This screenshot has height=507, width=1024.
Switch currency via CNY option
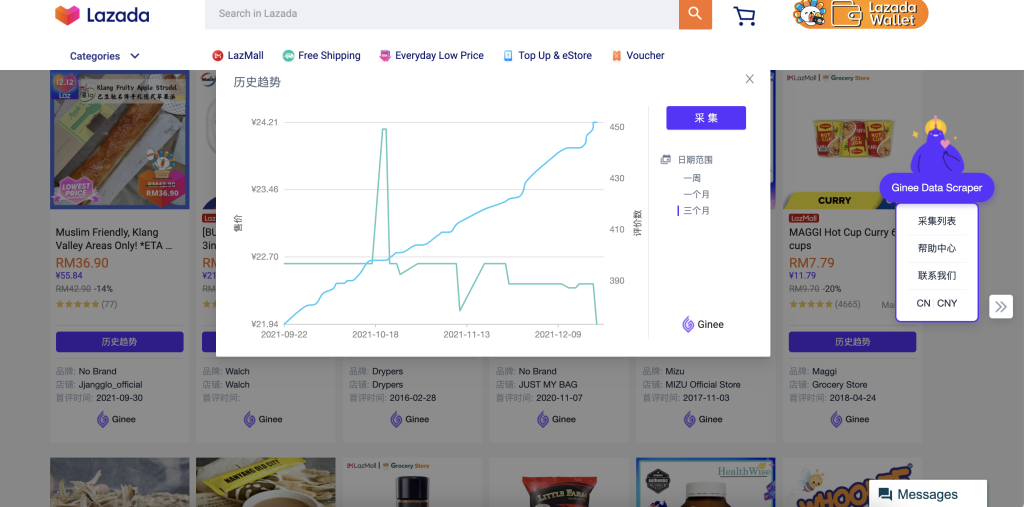pos(947,303)
